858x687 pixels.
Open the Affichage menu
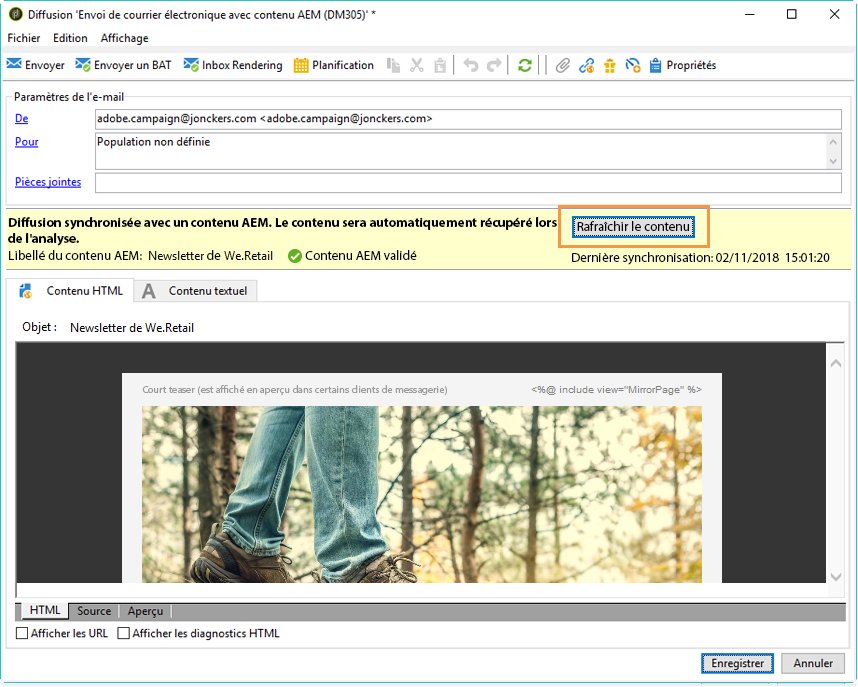pyautogui.click(x=125, y=38)
